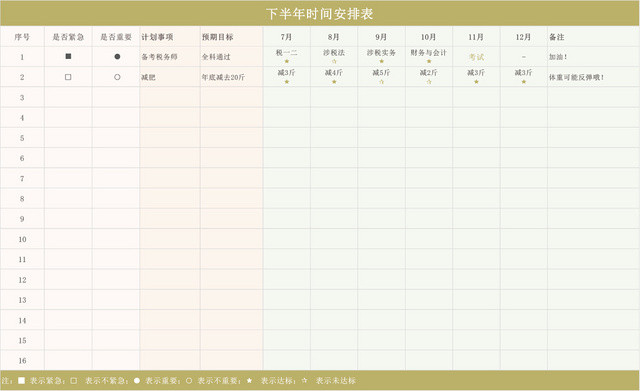Select the 财务与会计 text in 10月
The image size is (640, 391).
point(429,52)
